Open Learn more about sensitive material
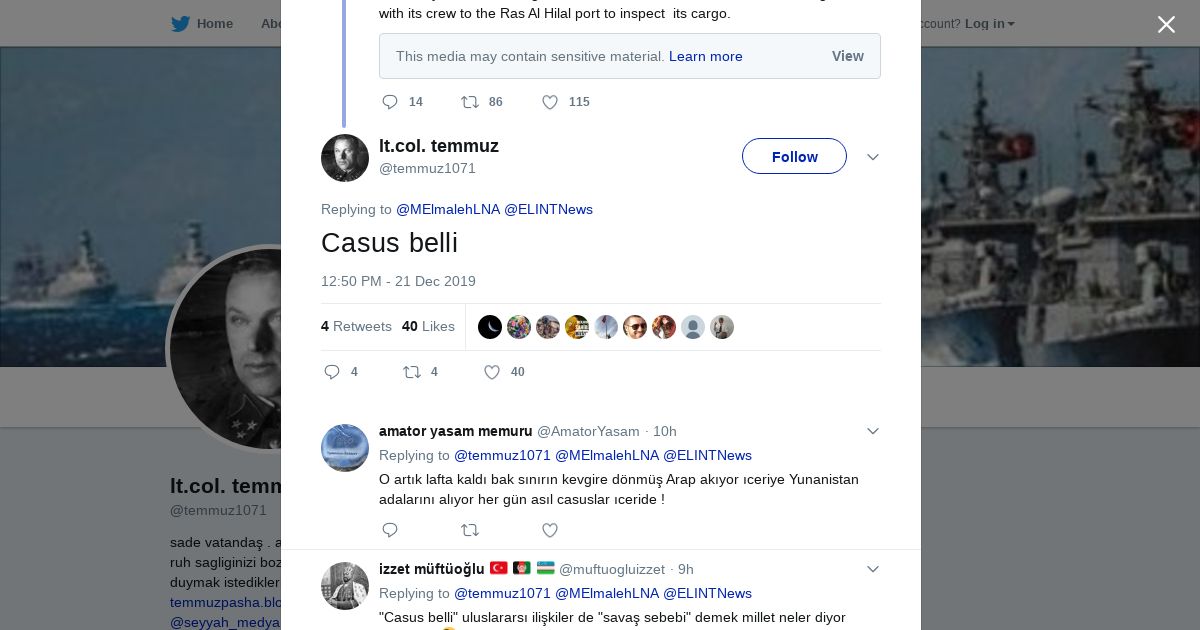The width and height of the screenshot is (1200, 630). tap(705, 56)
